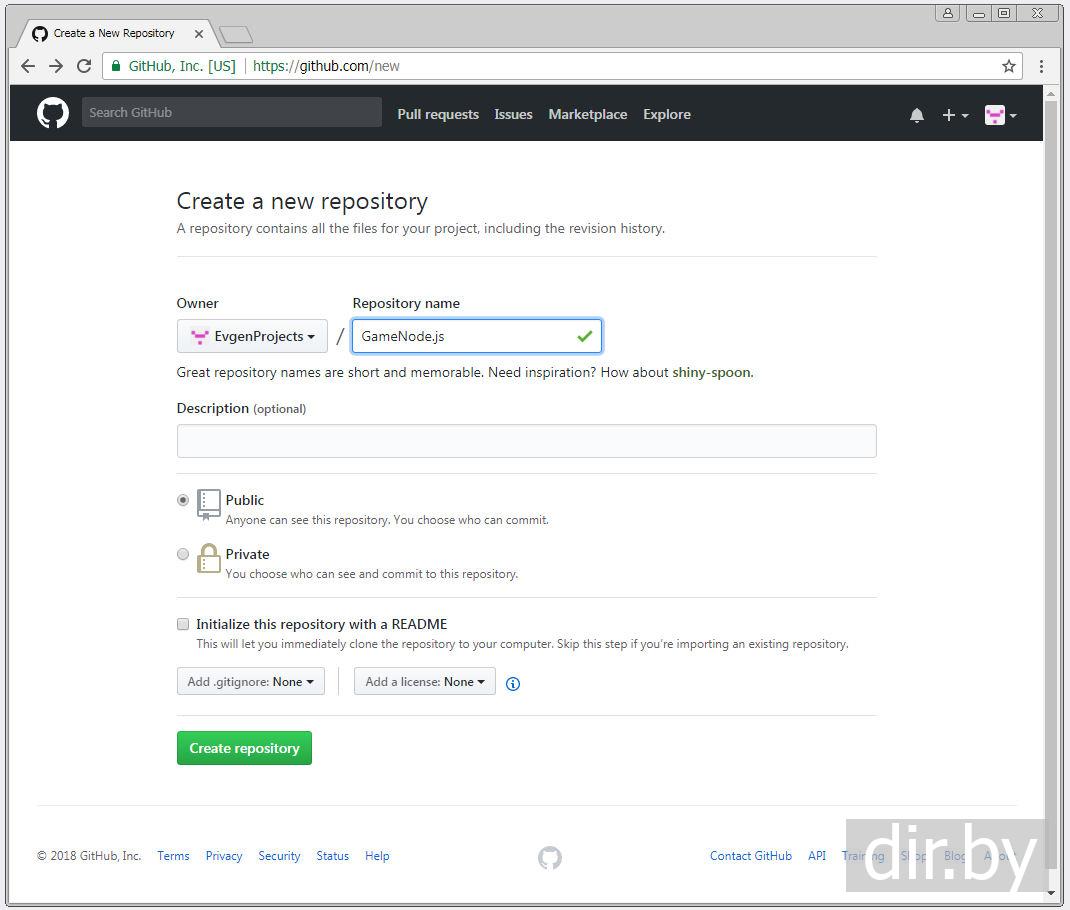Click the footer GitHub mark icon

coord(549,857)
